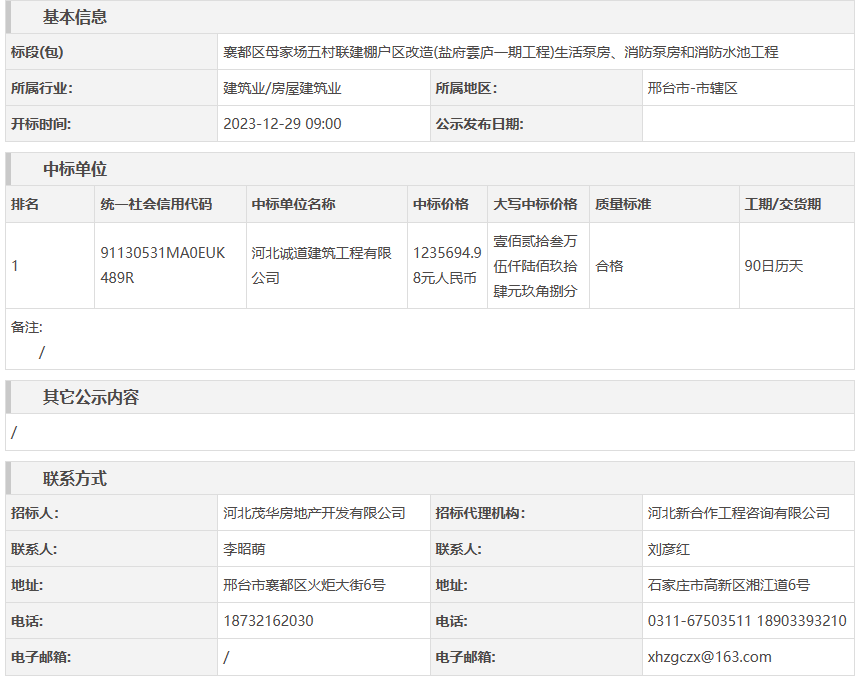Select the region value 邢台市-市辖区
Screen dimensions: 867x681
point(692,88)
